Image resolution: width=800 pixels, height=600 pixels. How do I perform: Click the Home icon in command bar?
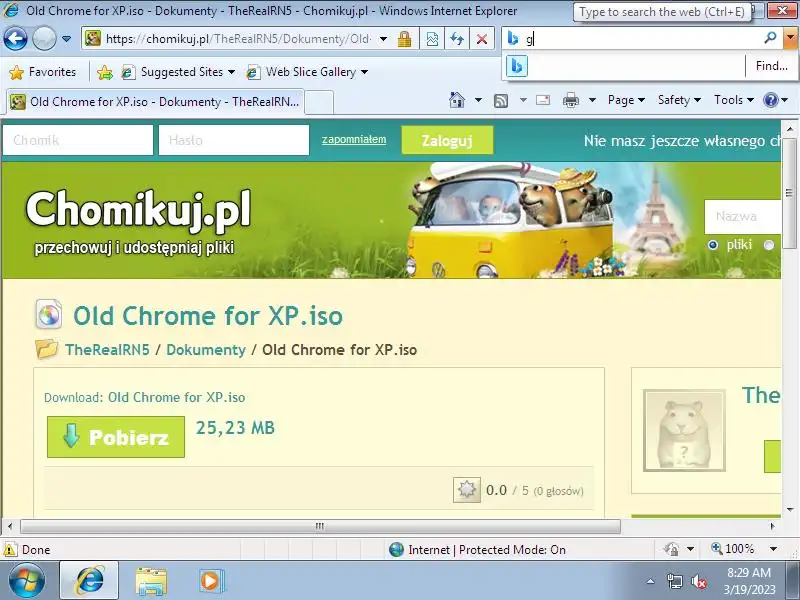[457, 100]
